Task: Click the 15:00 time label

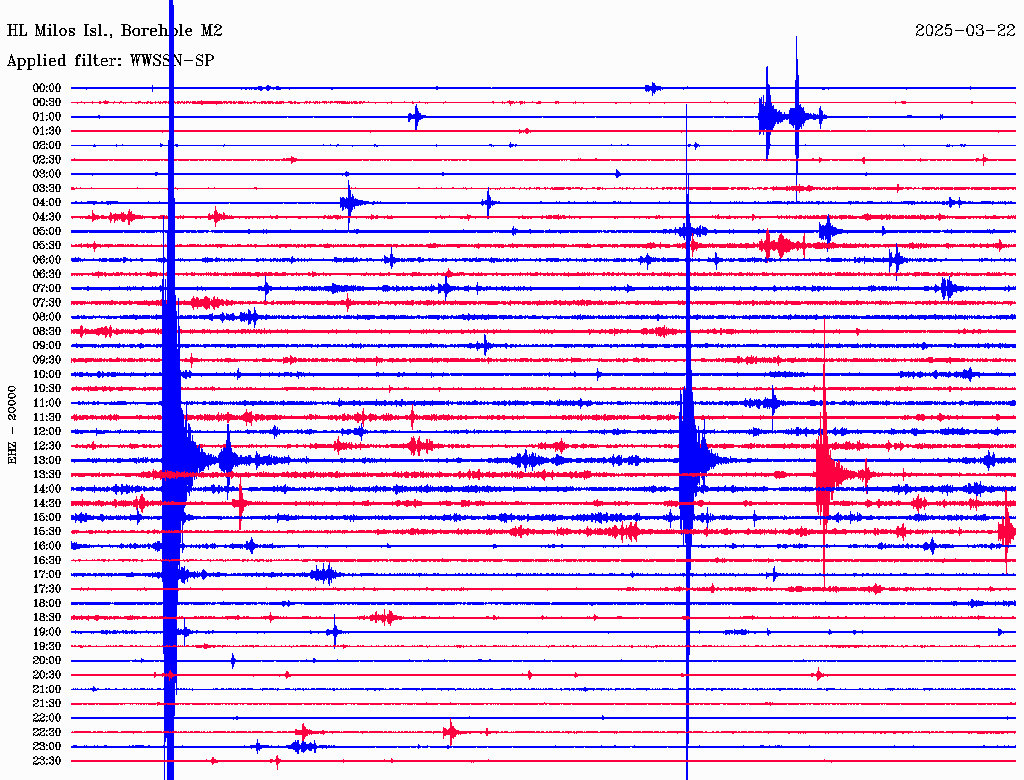Action: [47, 517]
